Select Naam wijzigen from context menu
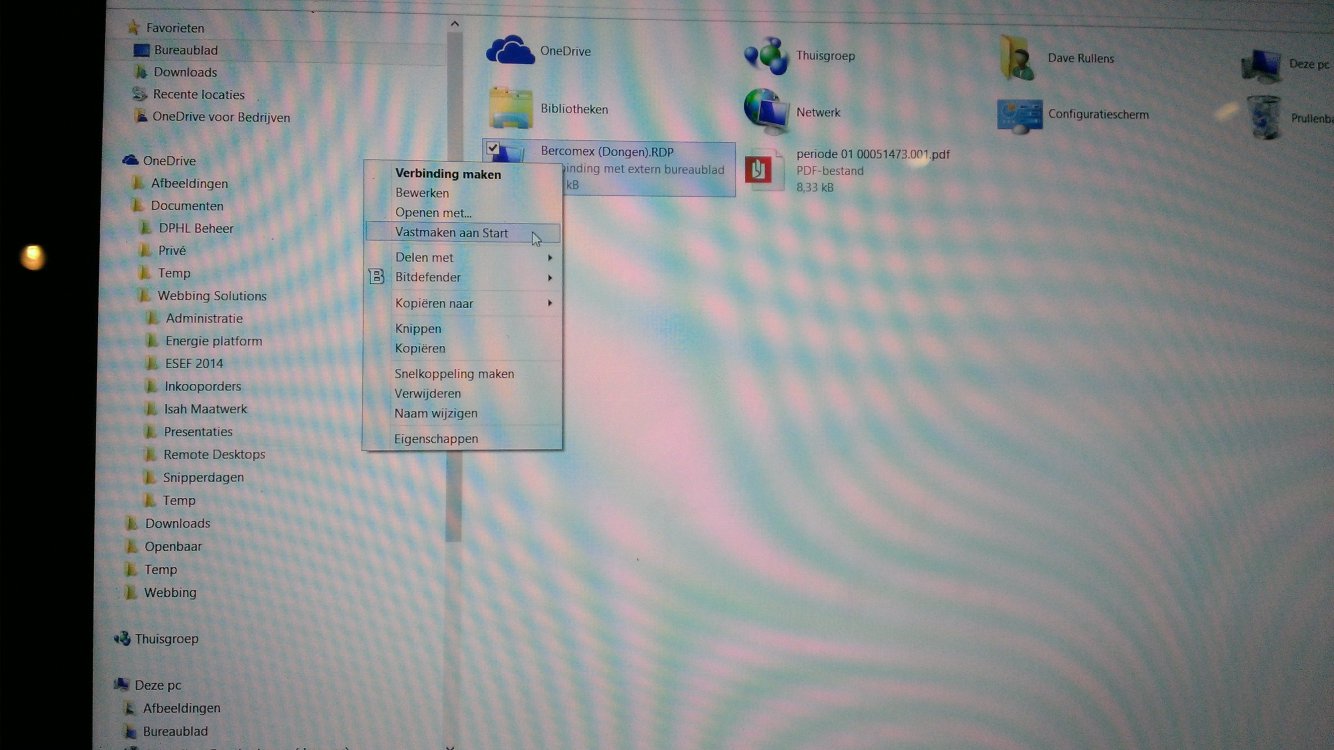This screenshot has height=750, width=1334. click(x=436, y=413)
